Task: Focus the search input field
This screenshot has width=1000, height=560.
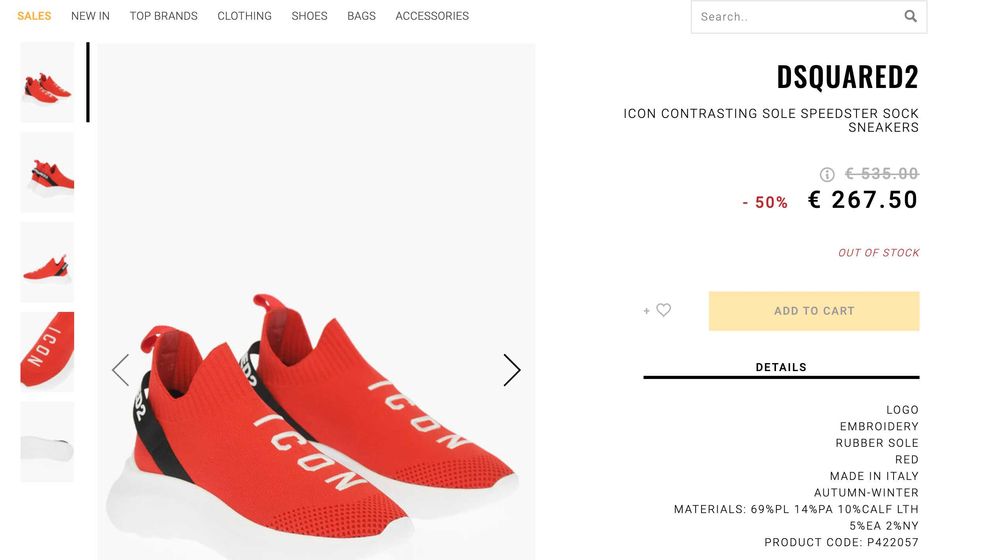Action: tap(795, 16)
